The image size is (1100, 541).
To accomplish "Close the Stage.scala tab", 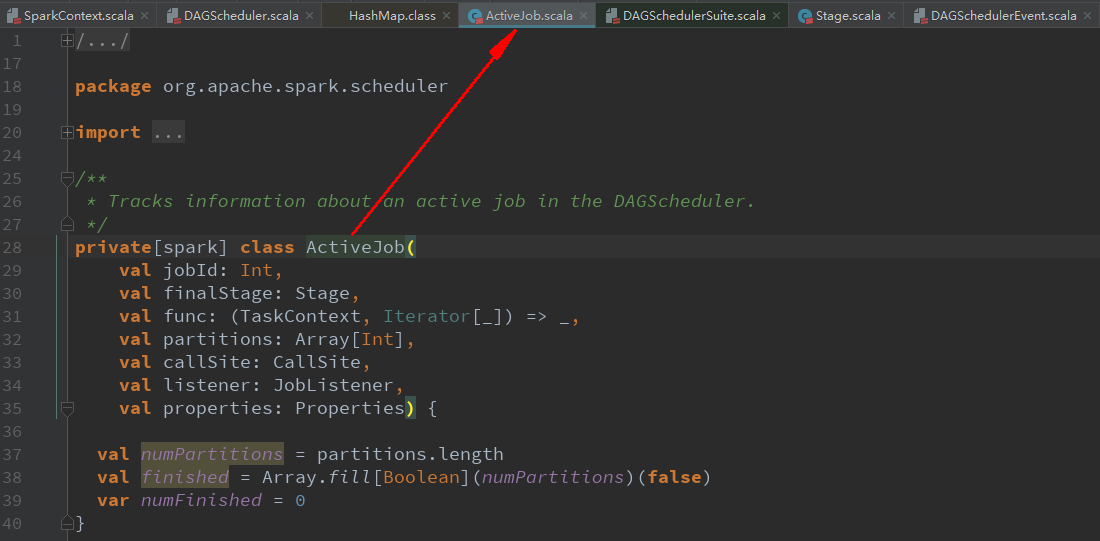I will [891, 15].
